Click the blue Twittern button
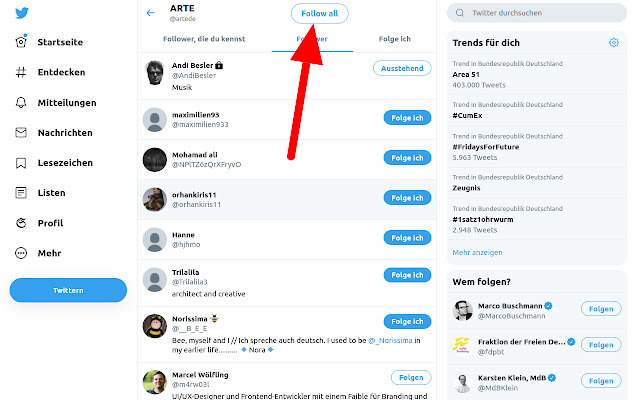 [68, 290]
